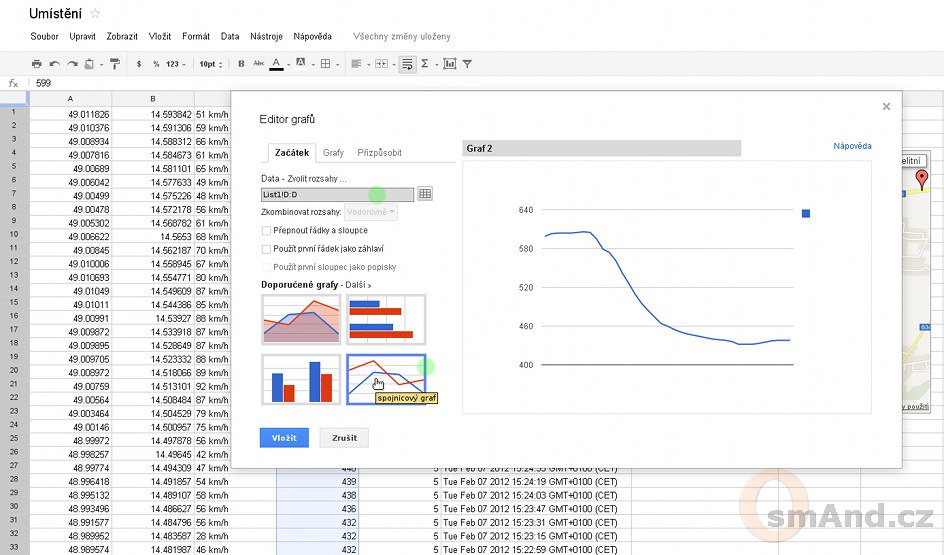The width and height of the screenshot is (944, 555).
Task: Open the 10pt font size selector
Action: (x=211, y=64)
